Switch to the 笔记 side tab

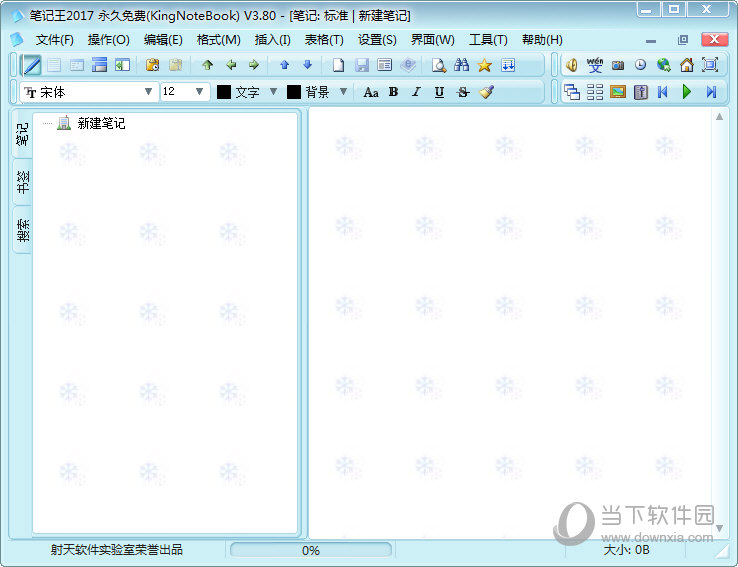coord(22,134)
